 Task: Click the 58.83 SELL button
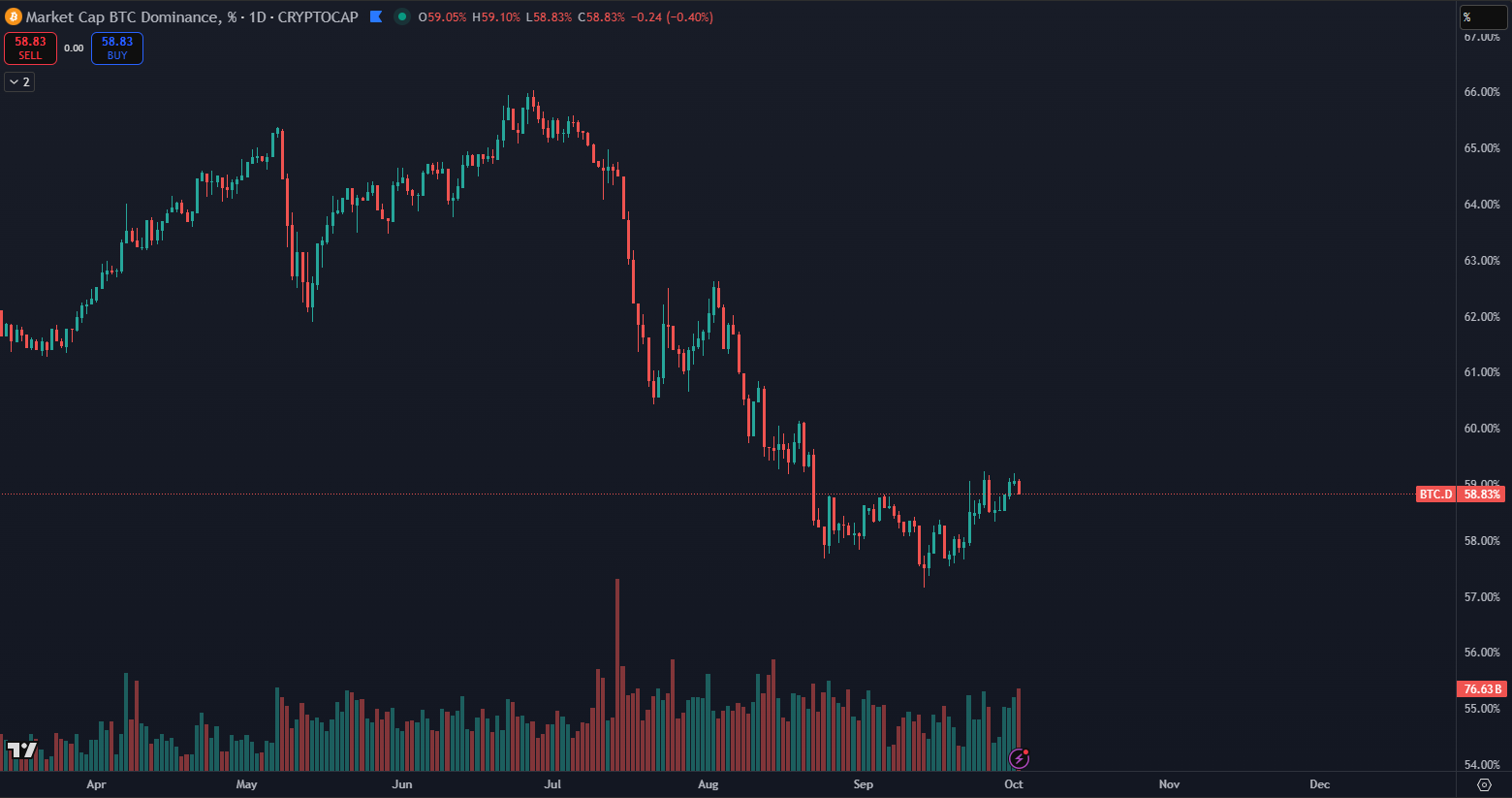[30, 48]
